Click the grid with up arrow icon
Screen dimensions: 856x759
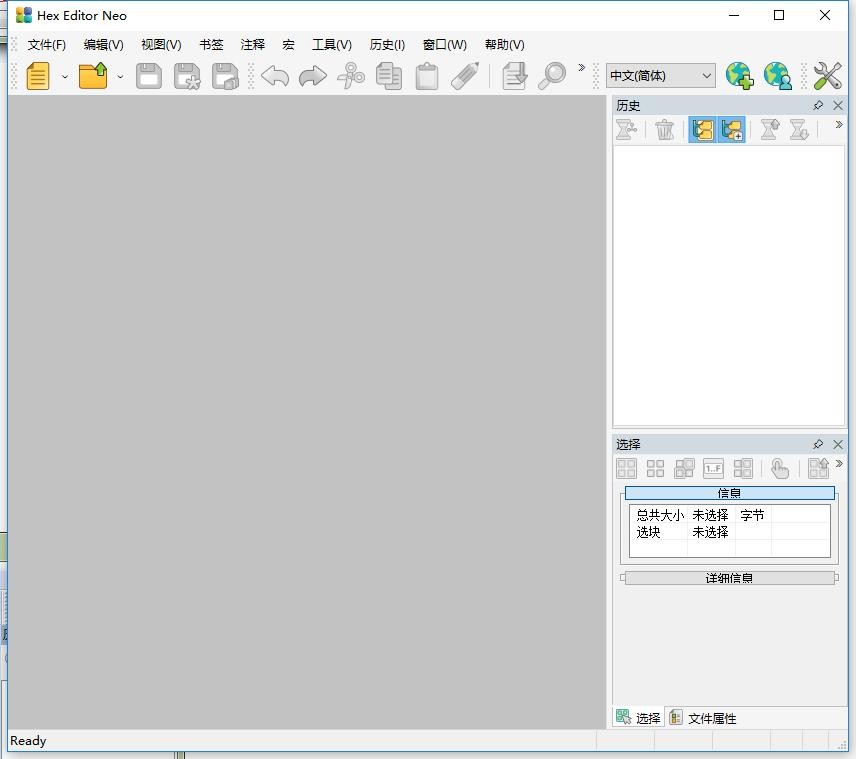click(x=818, y=469)
